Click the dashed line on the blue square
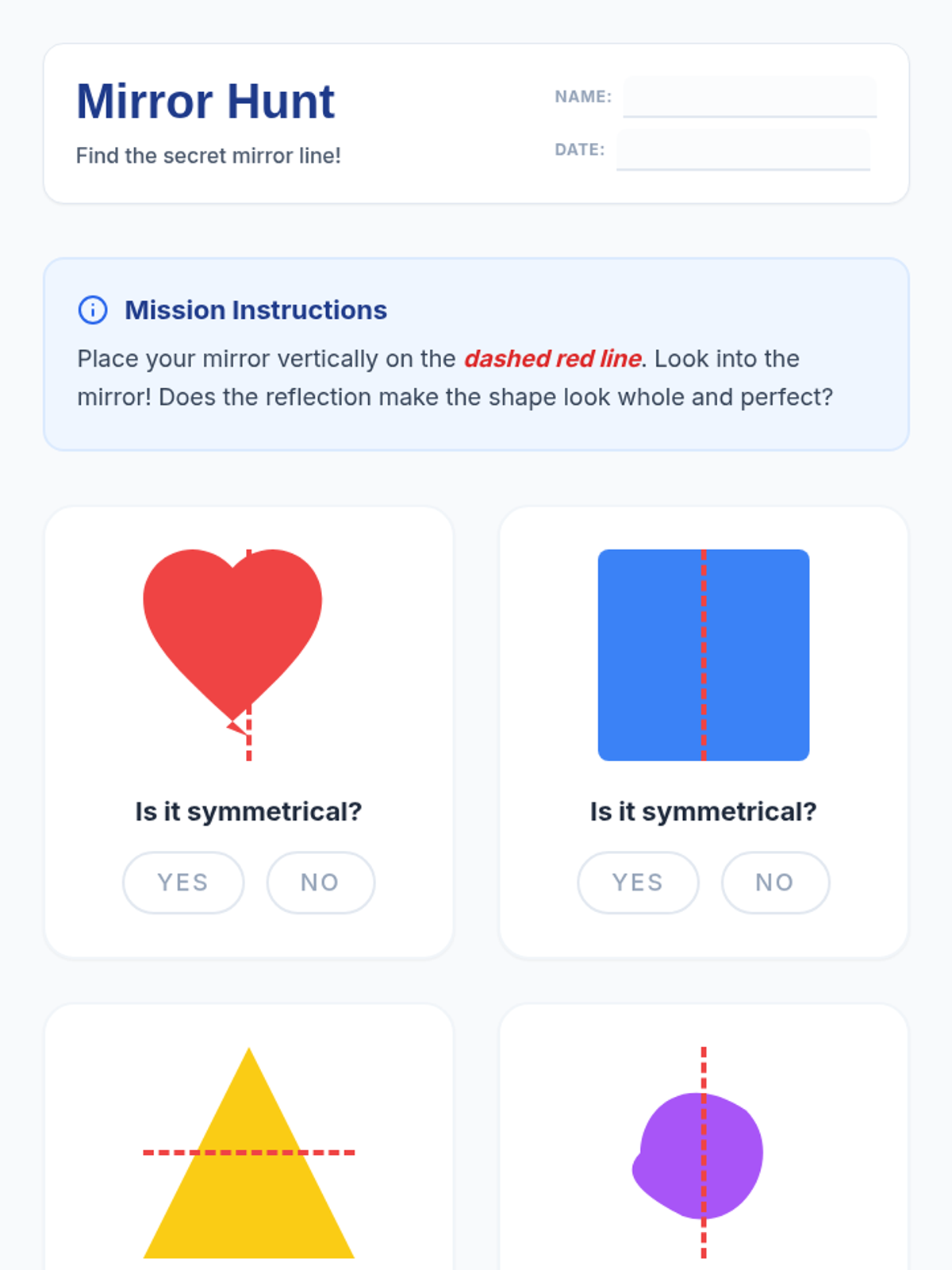This screenshot has width=952, height=1270. pyautogui.click(x=704, y=655)
